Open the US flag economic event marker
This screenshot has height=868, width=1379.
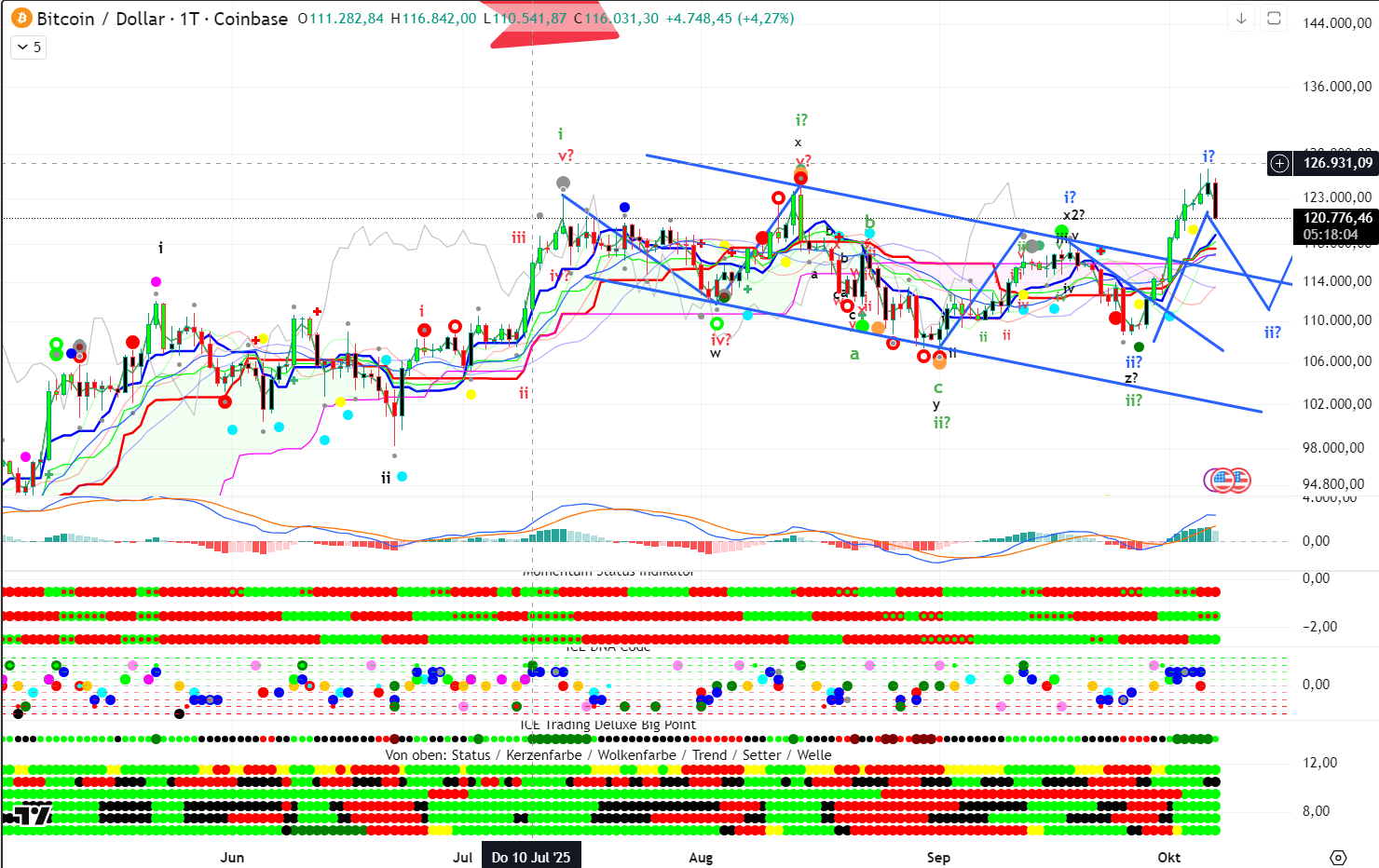point(1238,481)
